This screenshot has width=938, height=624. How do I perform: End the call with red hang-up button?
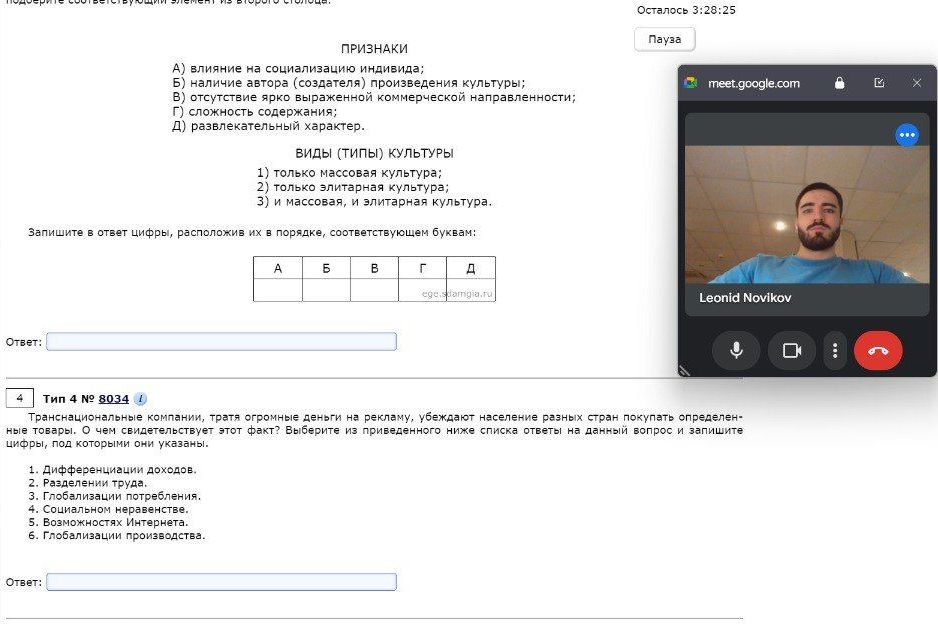[878, 351]
